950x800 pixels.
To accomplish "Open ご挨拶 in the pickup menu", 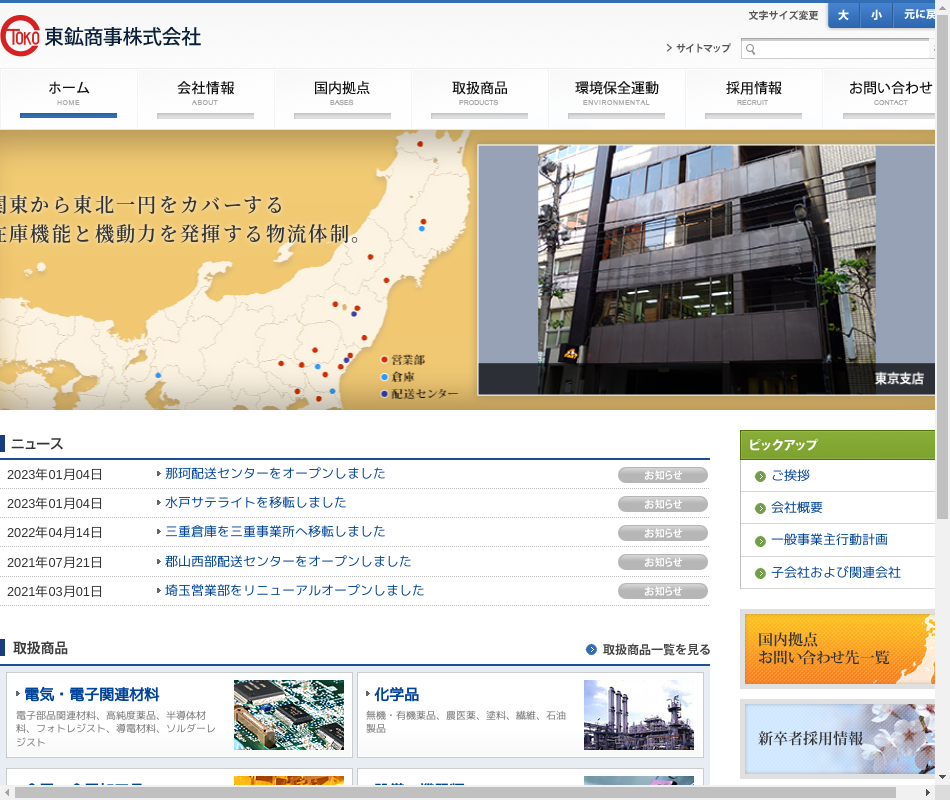I will pos(790,476).
